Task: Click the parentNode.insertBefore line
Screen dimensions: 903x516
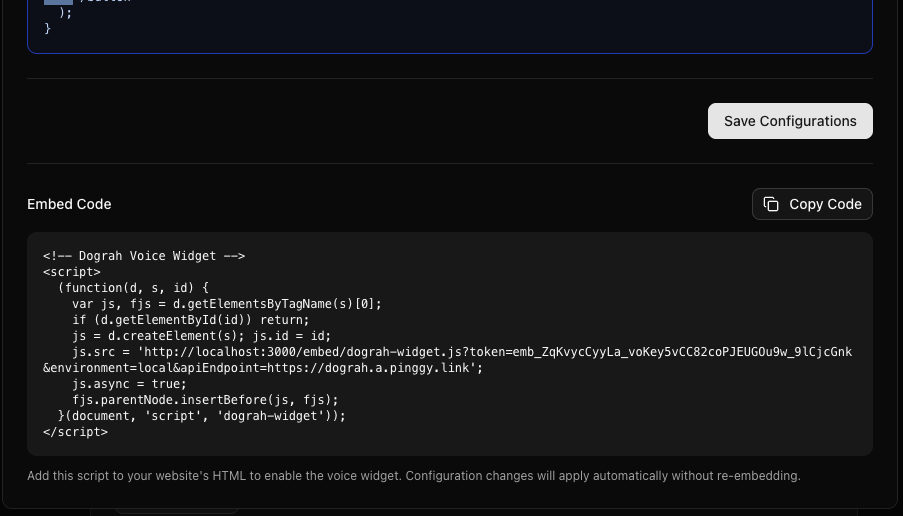Action: (205, 400)
